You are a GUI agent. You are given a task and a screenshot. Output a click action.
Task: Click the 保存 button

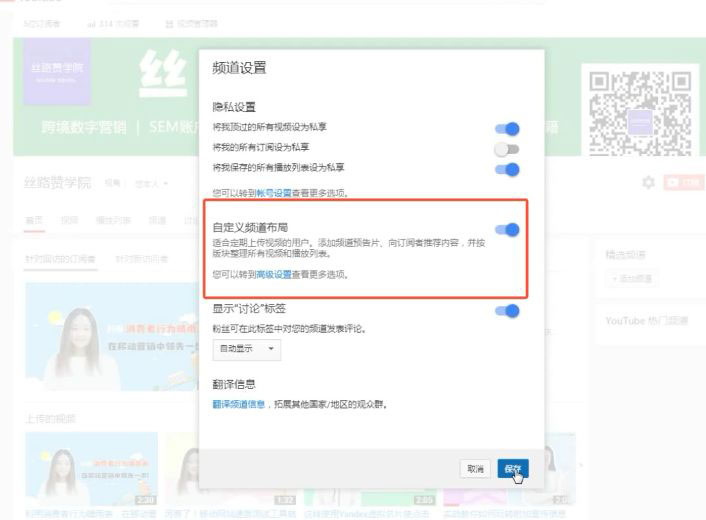tap(513, 469)
